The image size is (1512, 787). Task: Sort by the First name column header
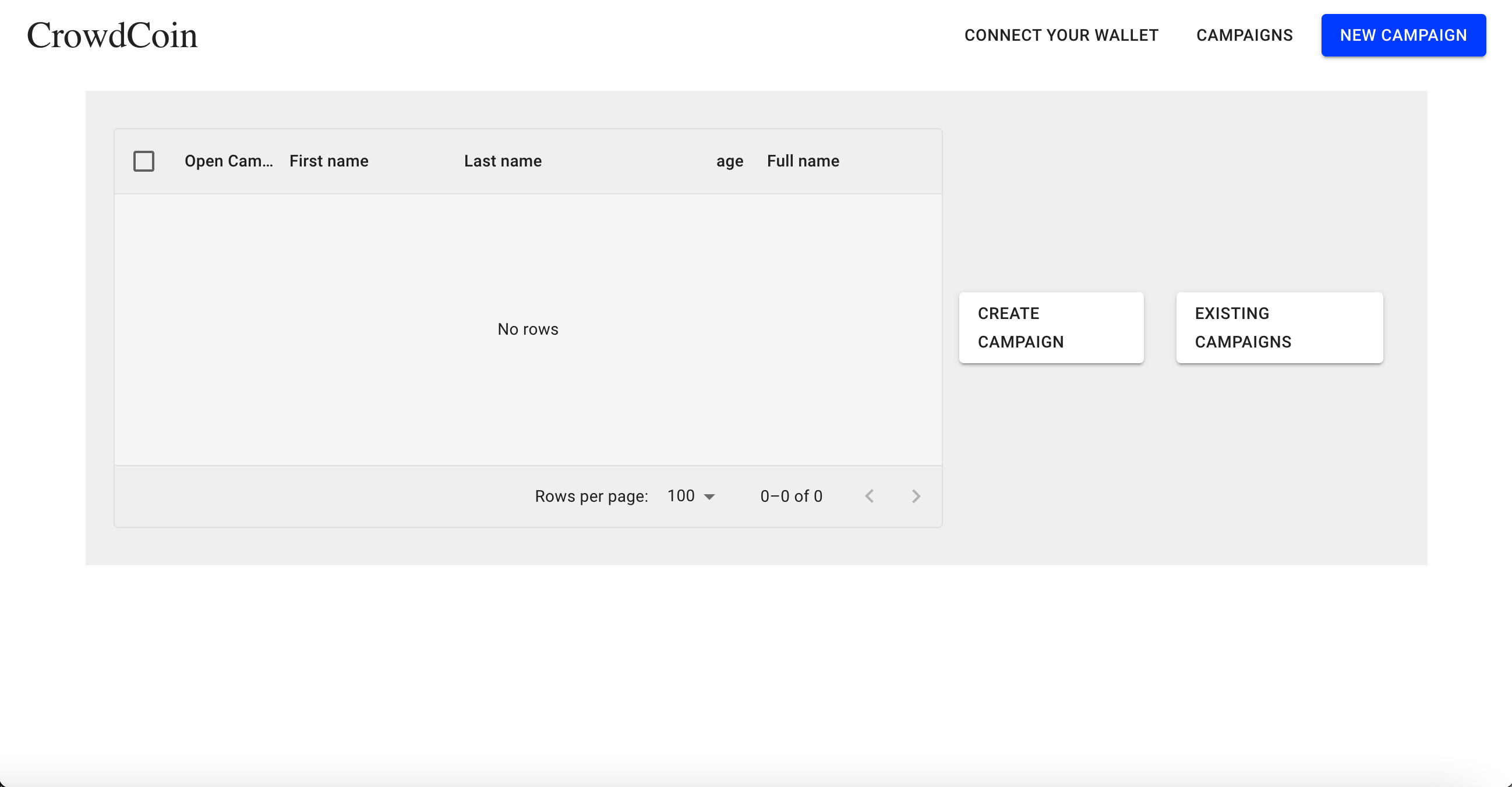click(x=328, y=161)
